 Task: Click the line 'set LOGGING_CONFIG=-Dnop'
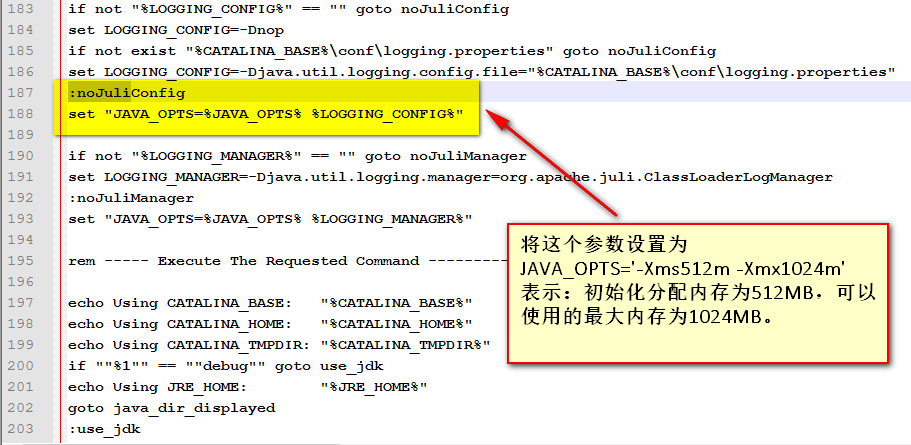(x=176, y=30)
